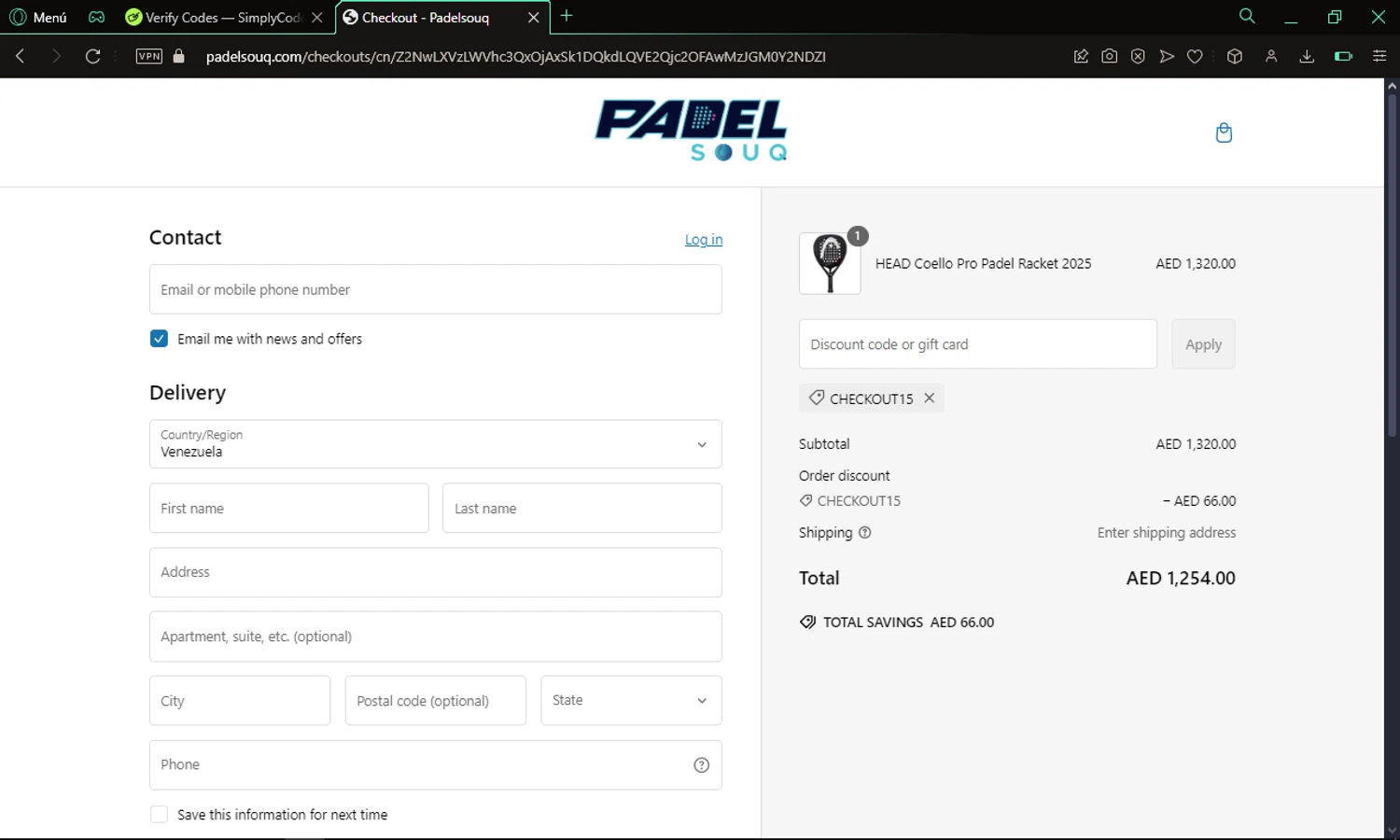This screenshot has height=840, width=1400.
Task: Click the 'HEAD Coello Pro Padel Racket 2025' text
Action: click(x=983, y=263)
